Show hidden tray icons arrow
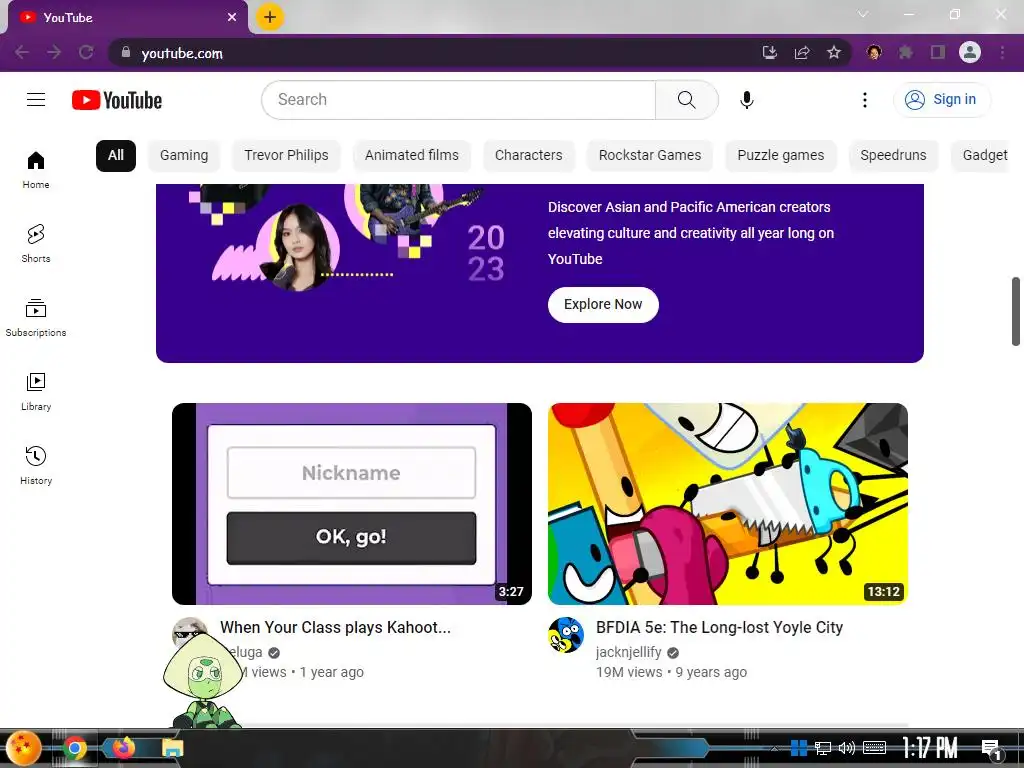The image size is (1024, 768). tap(775, 748)
